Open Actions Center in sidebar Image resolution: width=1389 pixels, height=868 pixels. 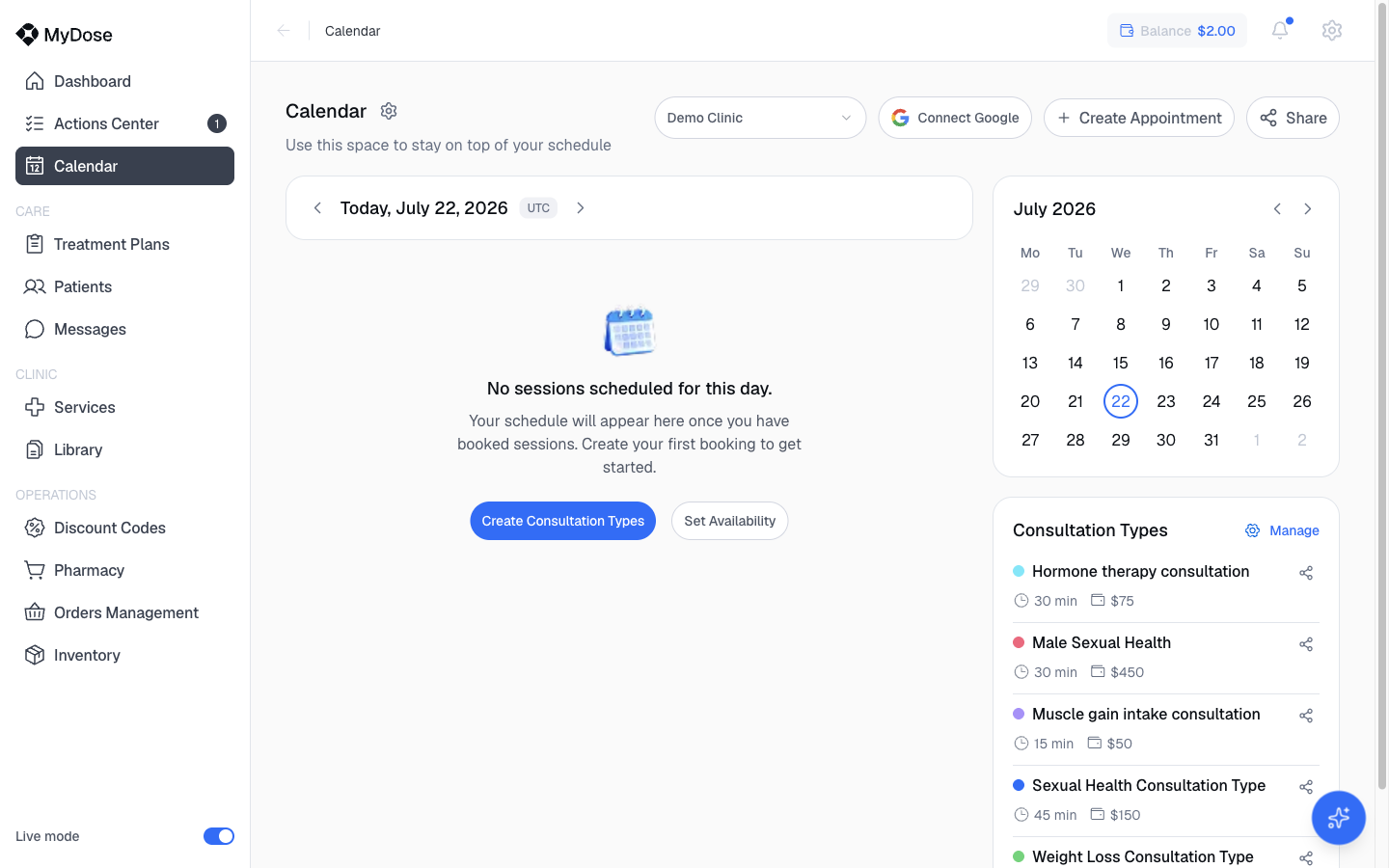(x=124, y=123)
